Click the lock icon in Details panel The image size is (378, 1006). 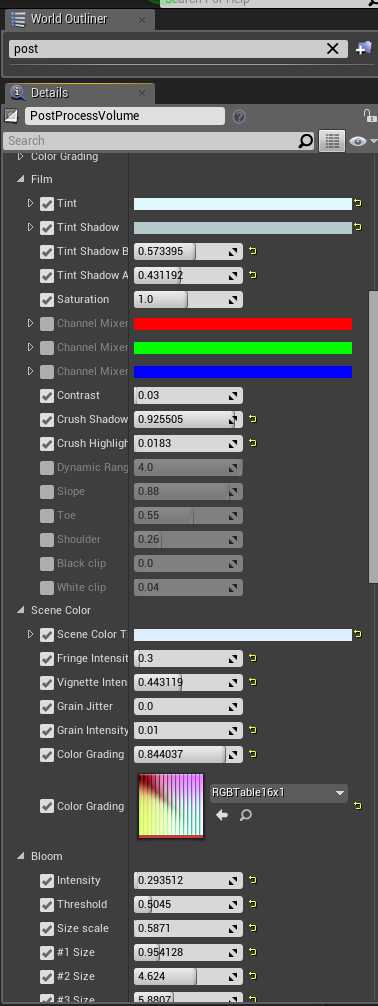tap(370, 116)
